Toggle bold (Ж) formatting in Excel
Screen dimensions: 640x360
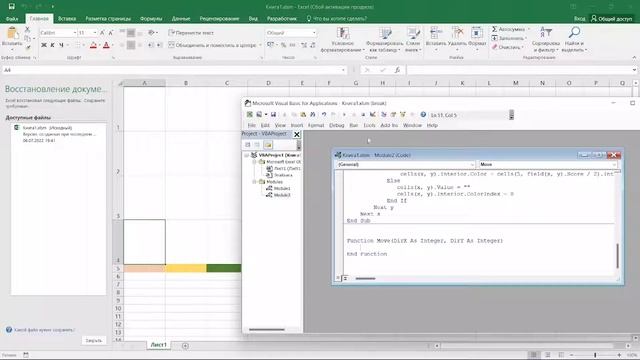[x=44, y=45]
